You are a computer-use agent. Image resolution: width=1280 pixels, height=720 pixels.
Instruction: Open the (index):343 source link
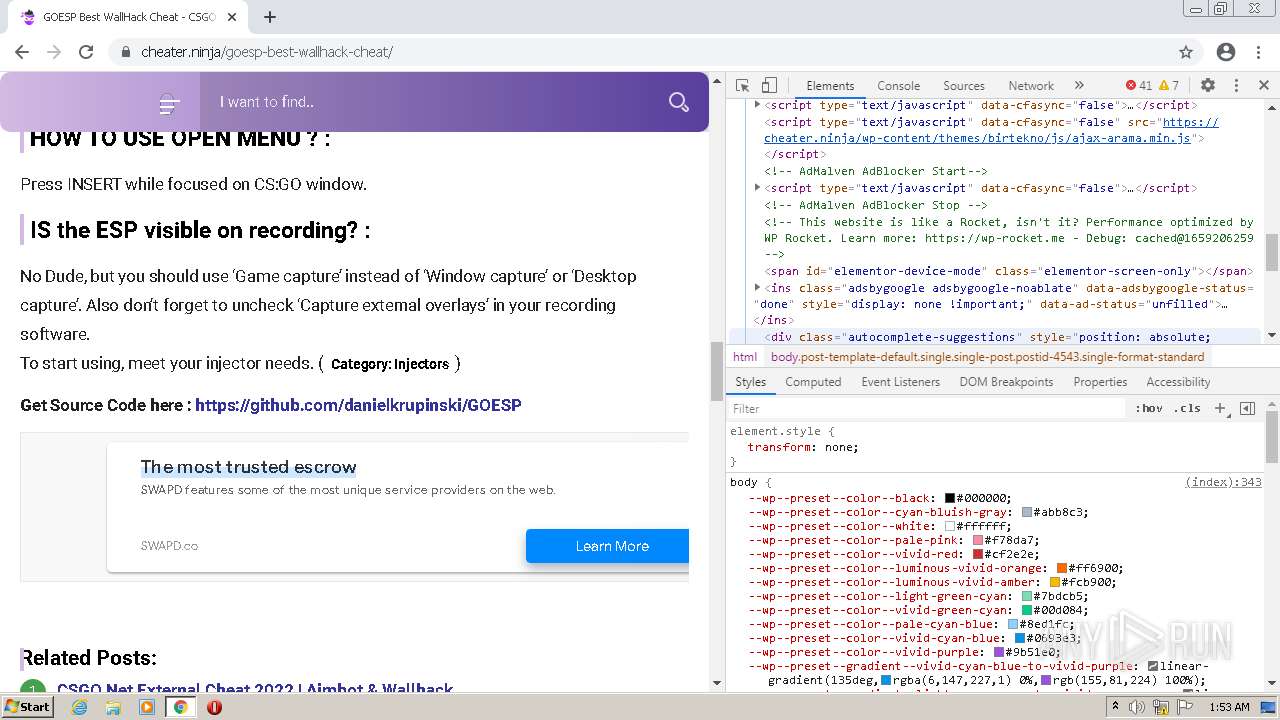[1223, 482]
